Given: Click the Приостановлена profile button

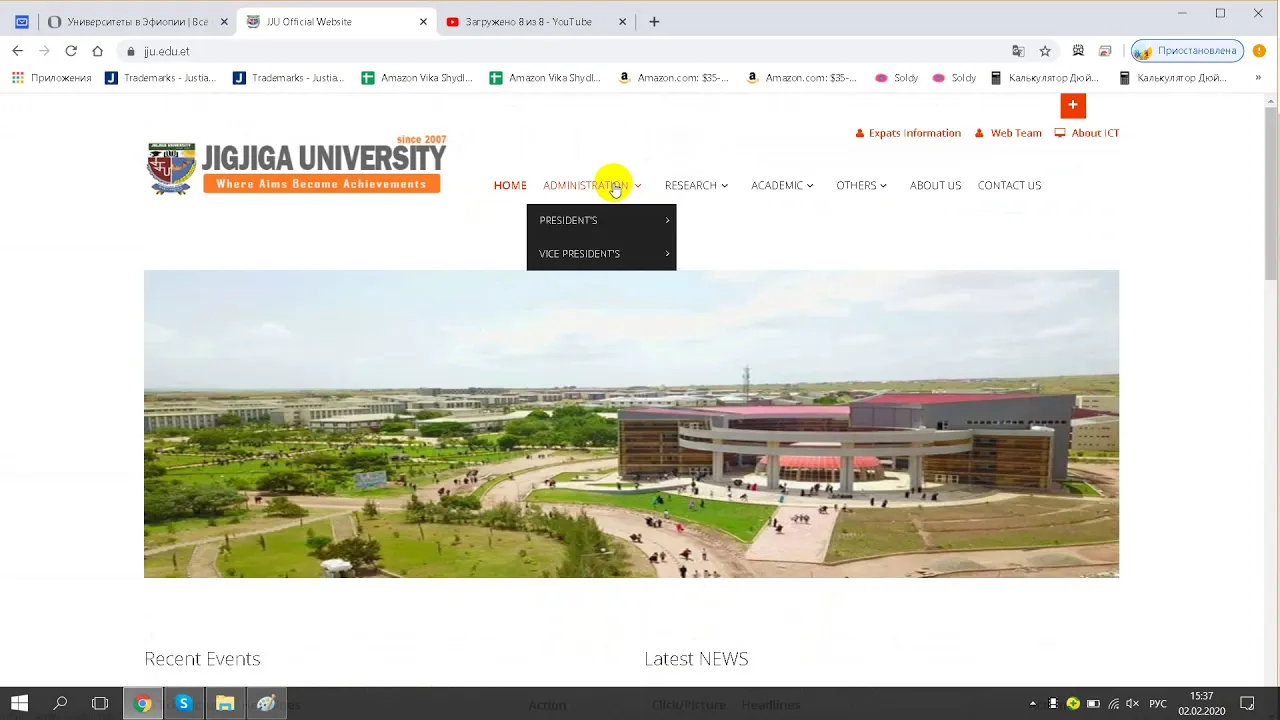Looking at the screenshot, I should pyautogui.click(x=1188, y=51).
